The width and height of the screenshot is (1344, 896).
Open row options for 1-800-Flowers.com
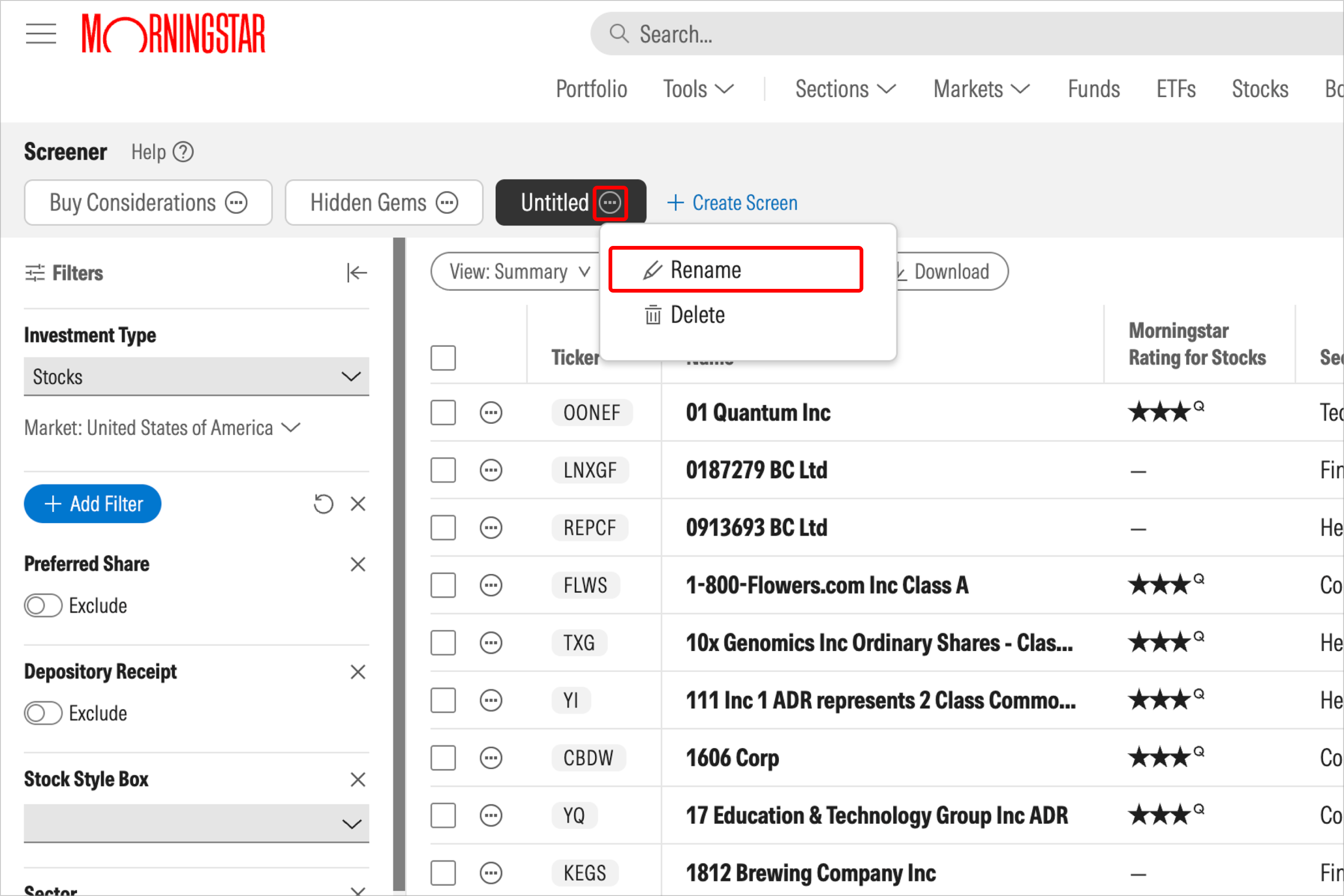pyautogui.click(x=491, y=585)
